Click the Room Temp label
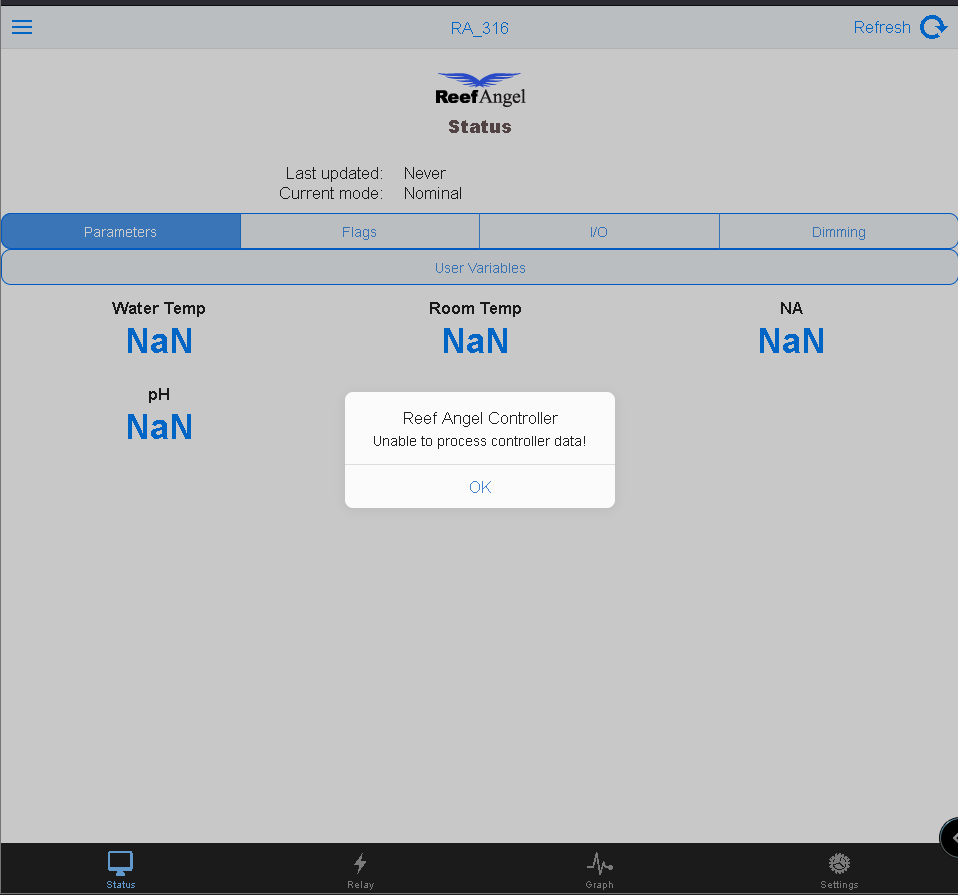Viewport: 958px width, 895px height. [475, 308]
